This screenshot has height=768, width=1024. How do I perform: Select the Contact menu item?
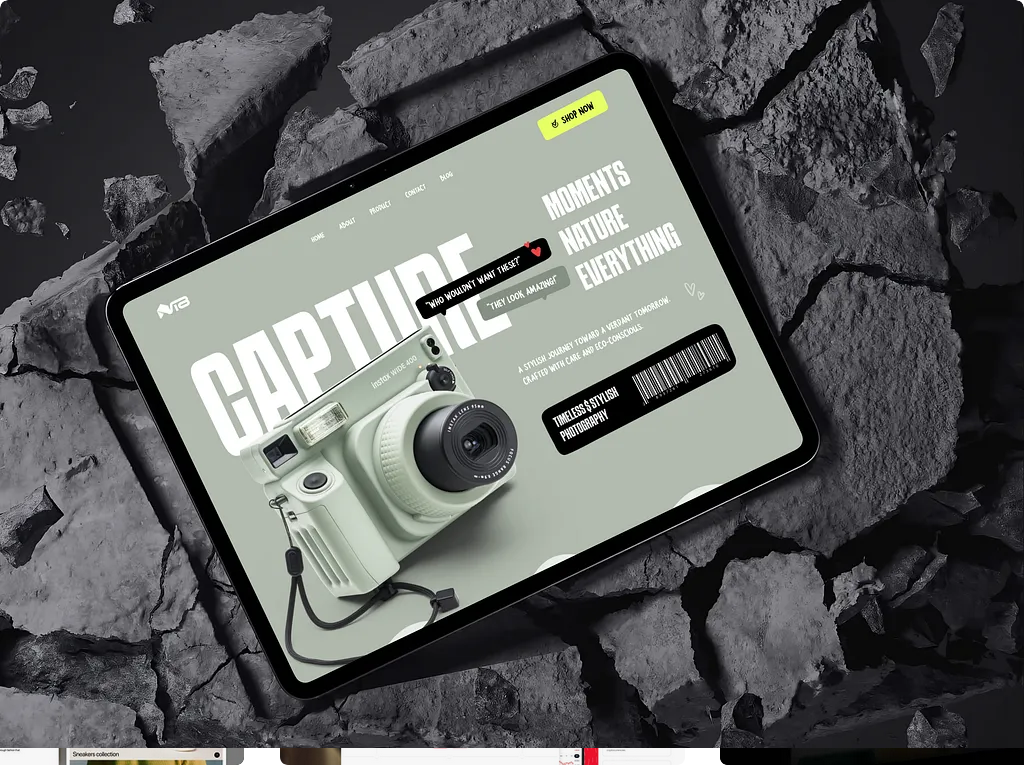[415, 191]
